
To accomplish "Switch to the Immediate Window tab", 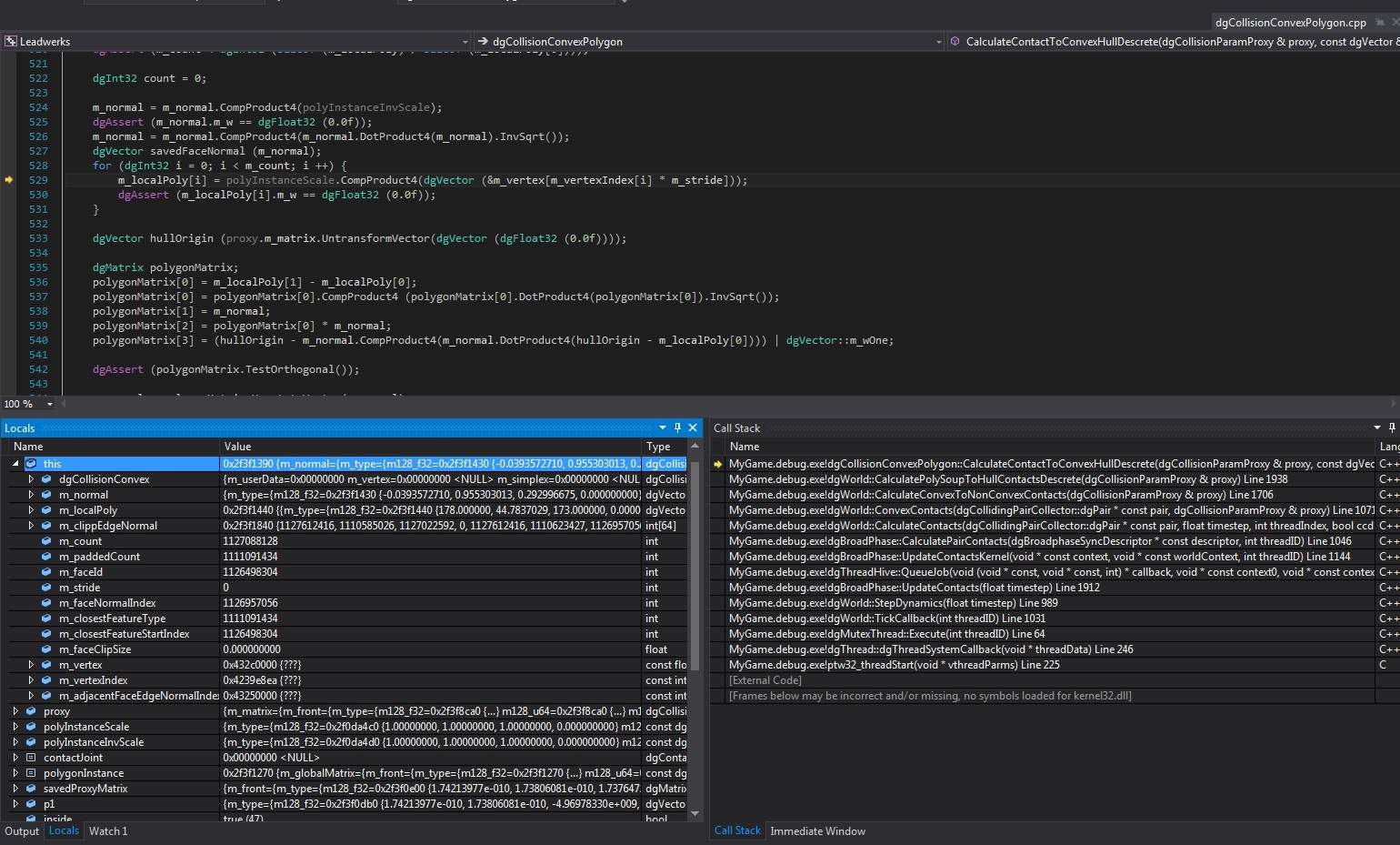I will (817, 831).
